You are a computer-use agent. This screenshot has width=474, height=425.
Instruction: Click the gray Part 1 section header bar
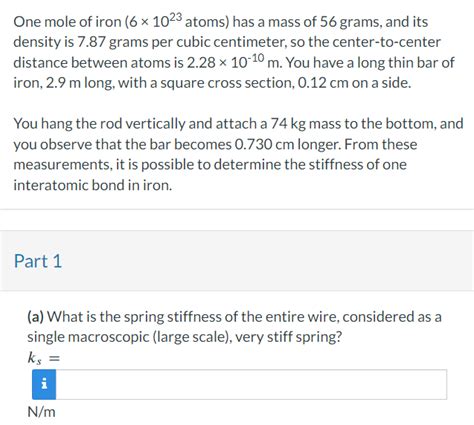(x=237, y=261)
